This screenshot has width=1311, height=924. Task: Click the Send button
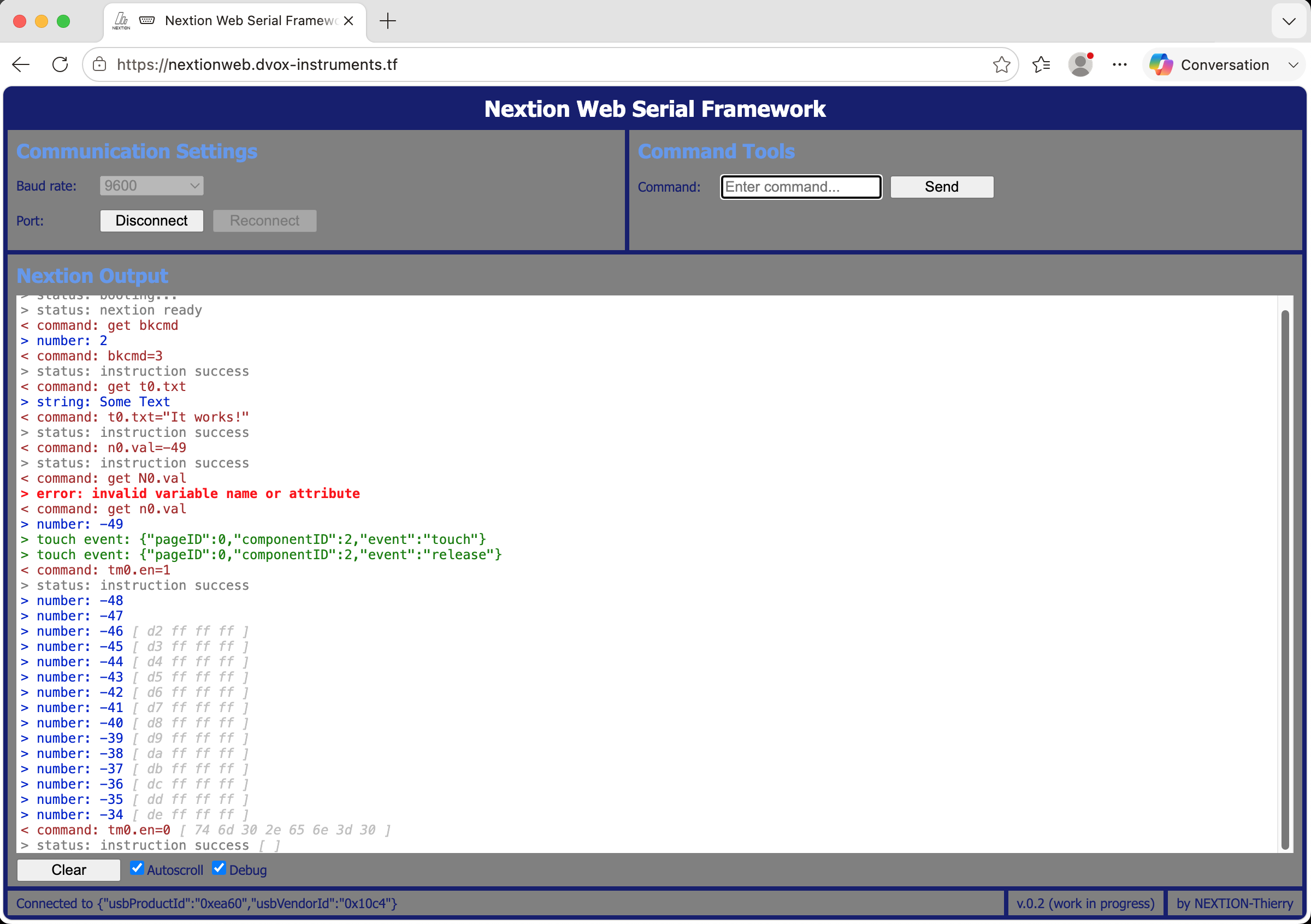[x=942, y=187]
